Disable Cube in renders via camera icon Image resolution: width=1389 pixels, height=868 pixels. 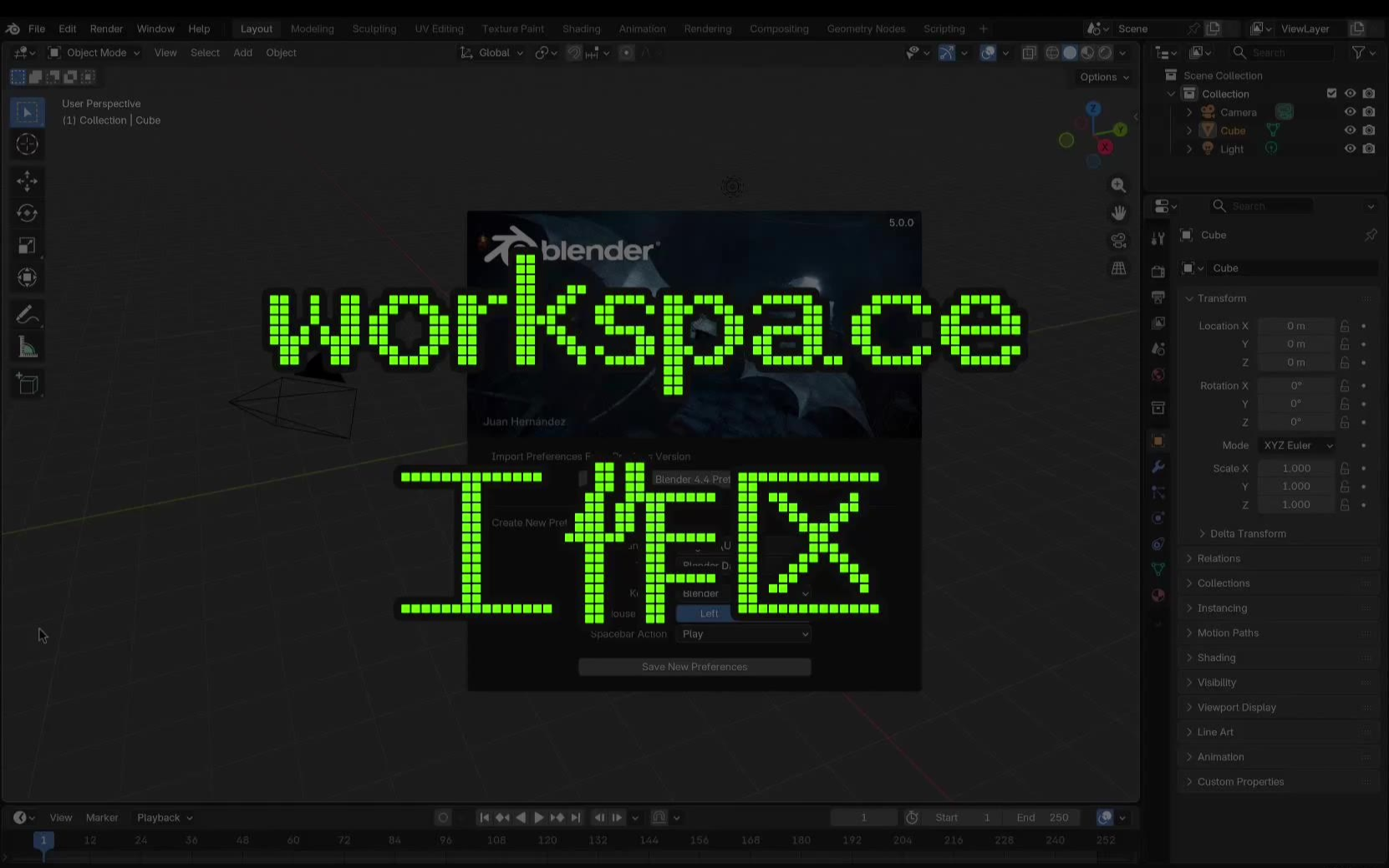pos(1368,130)
